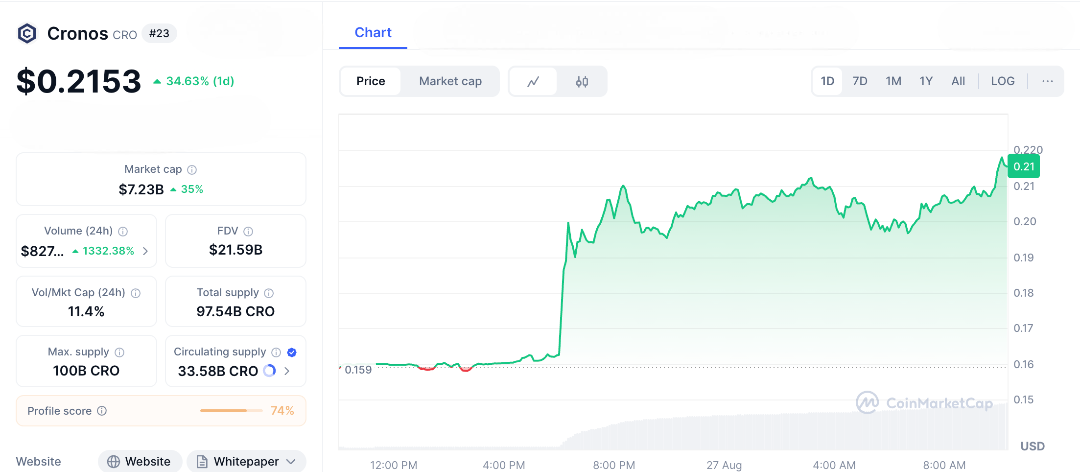Click the Profile score progress bar

pos(231,411)
